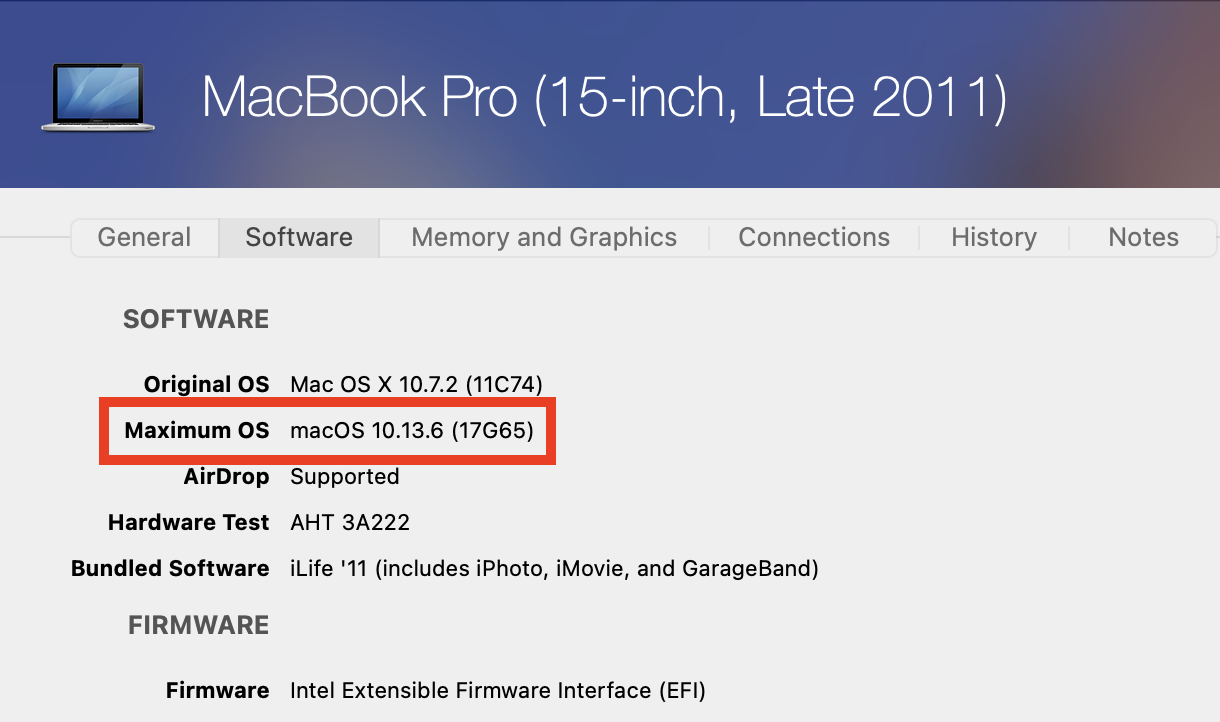Viewport: 1220px width, 722px height.
Task: Select Mac OS X 10.7.2 version text
Action: pos(416,385)
